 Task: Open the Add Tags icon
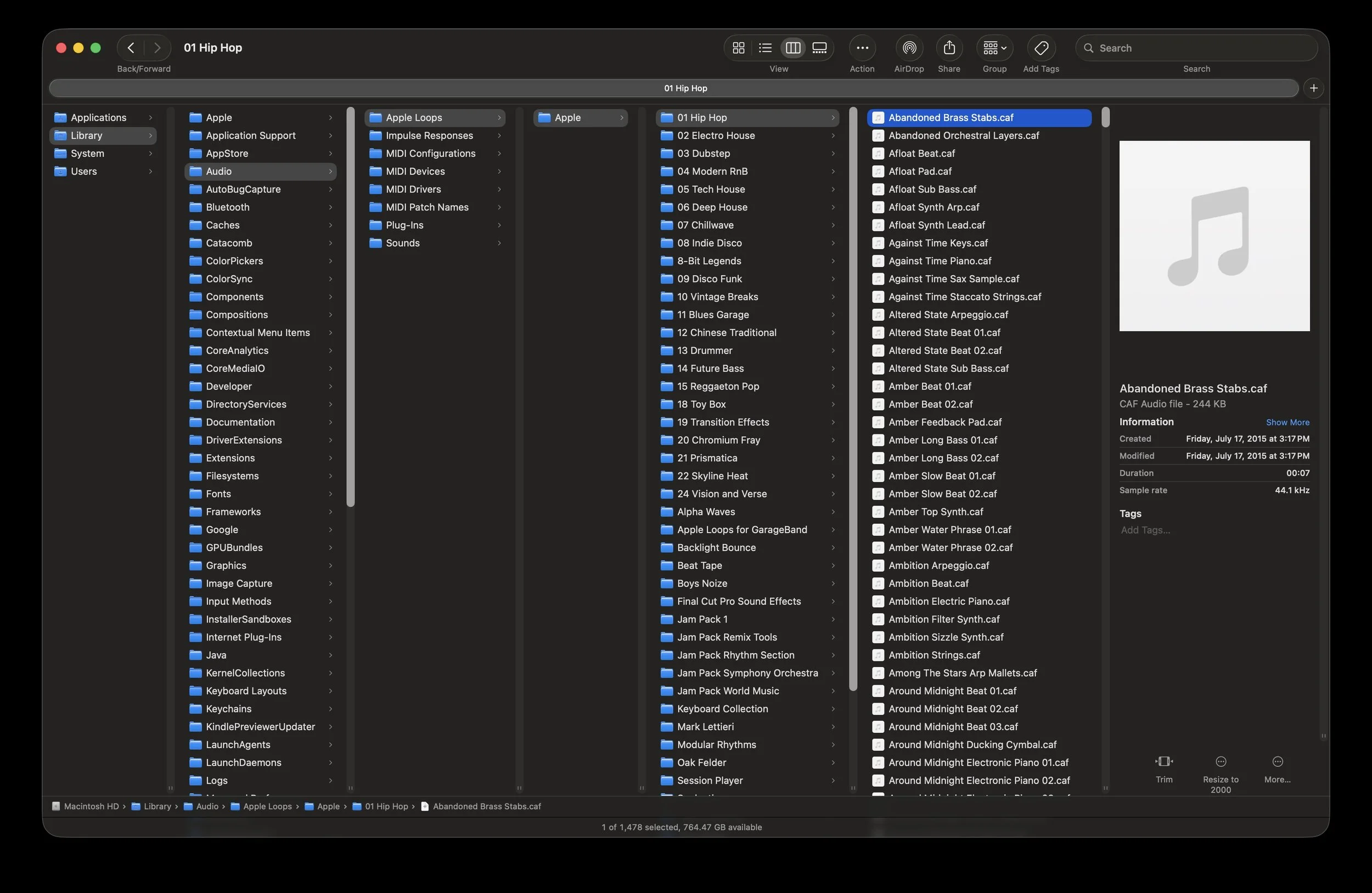click(1041, 48)
